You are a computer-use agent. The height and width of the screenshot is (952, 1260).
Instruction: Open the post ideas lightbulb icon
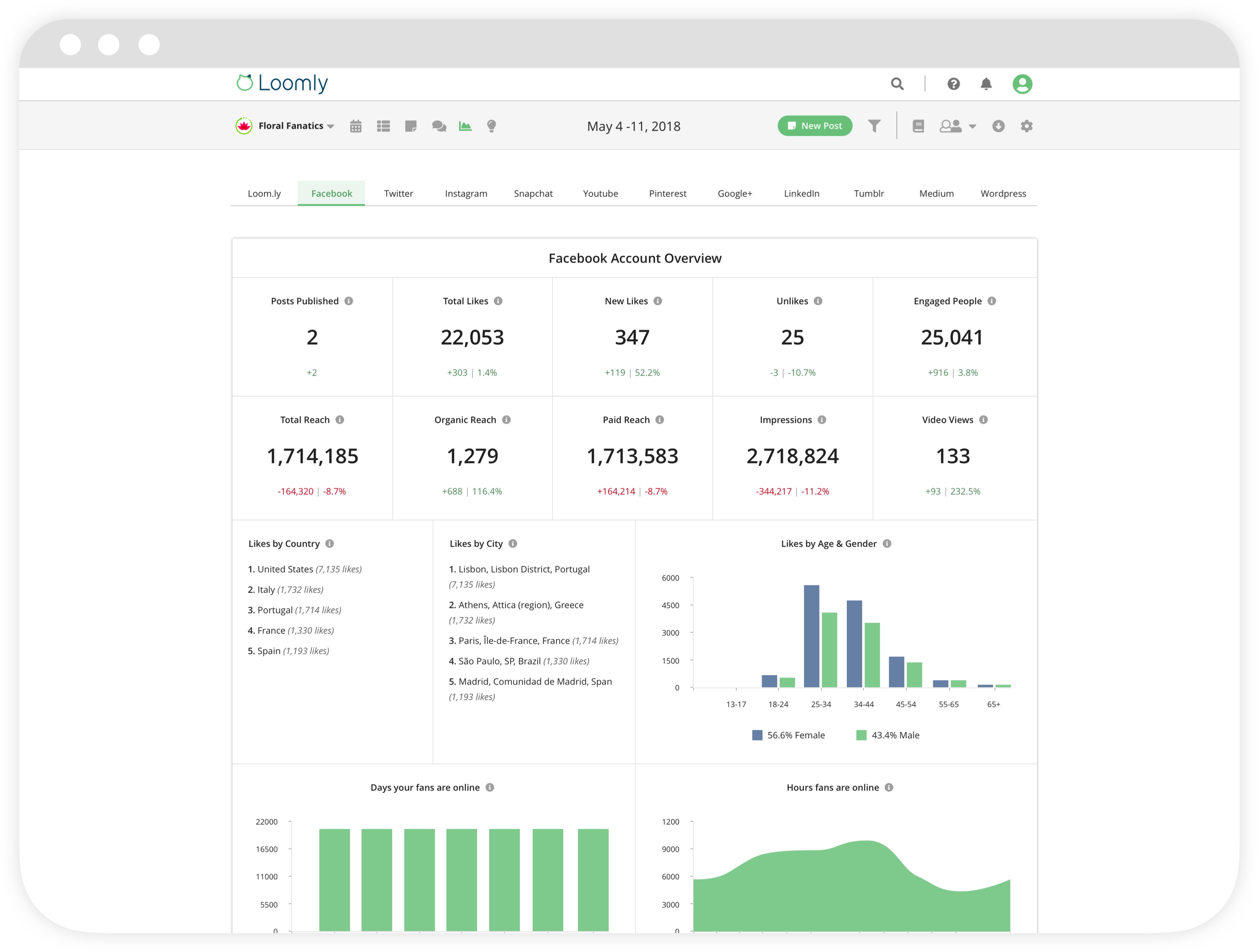tap(491, 126)
